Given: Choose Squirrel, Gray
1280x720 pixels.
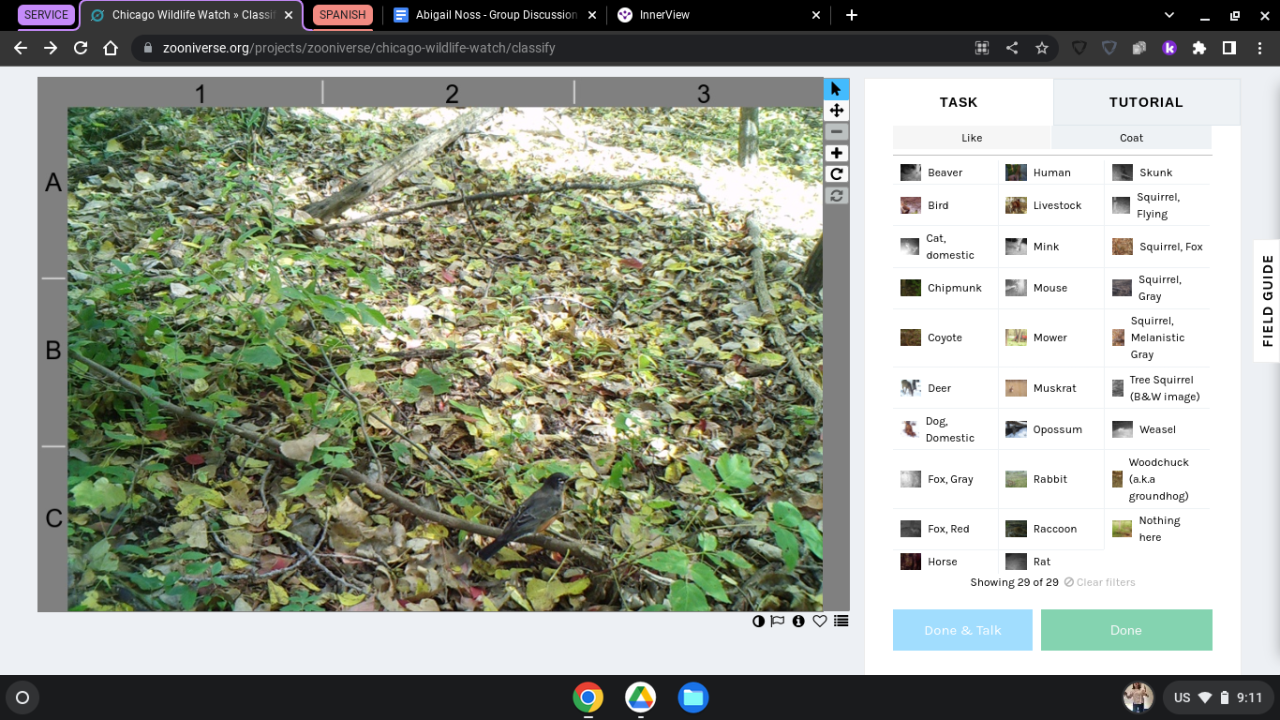Looking at the screenshot, I should tap(1157, 288).
